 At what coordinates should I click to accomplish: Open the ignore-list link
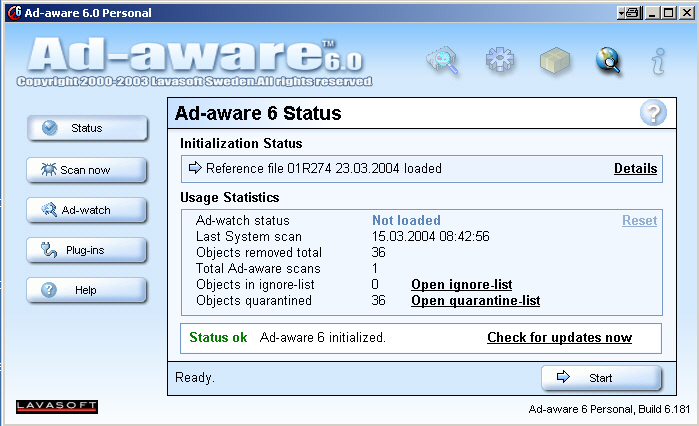(x=461, y=284)
